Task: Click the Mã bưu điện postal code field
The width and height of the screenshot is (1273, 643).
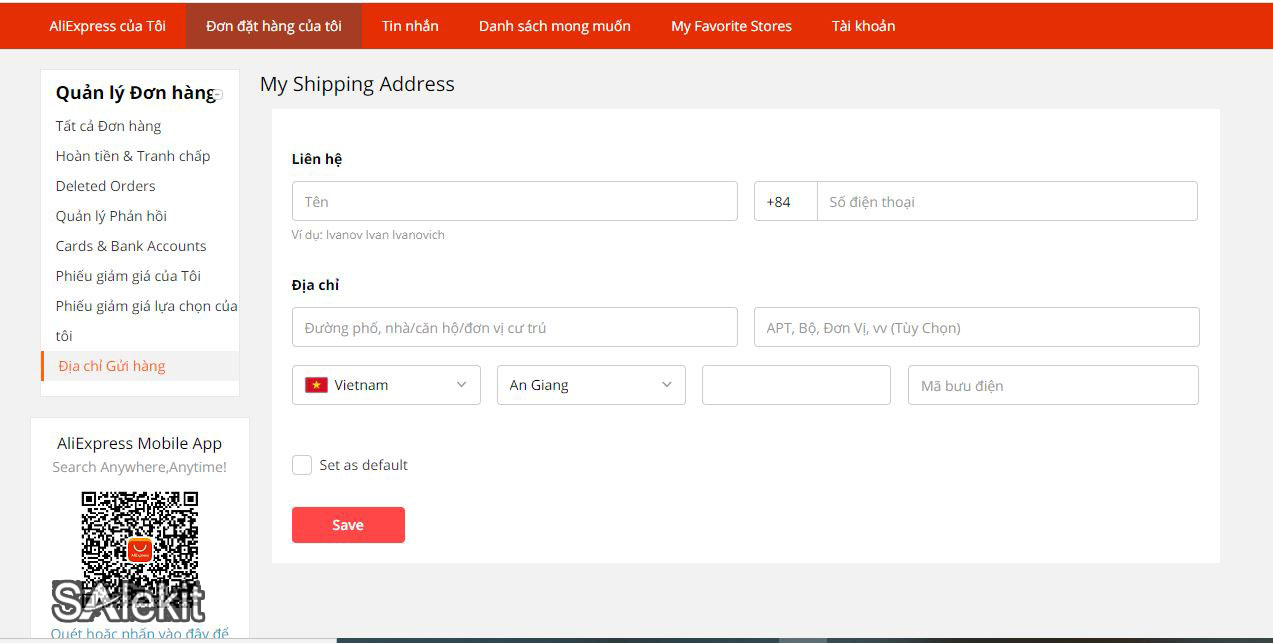Action: click(x=1051, y=384)
